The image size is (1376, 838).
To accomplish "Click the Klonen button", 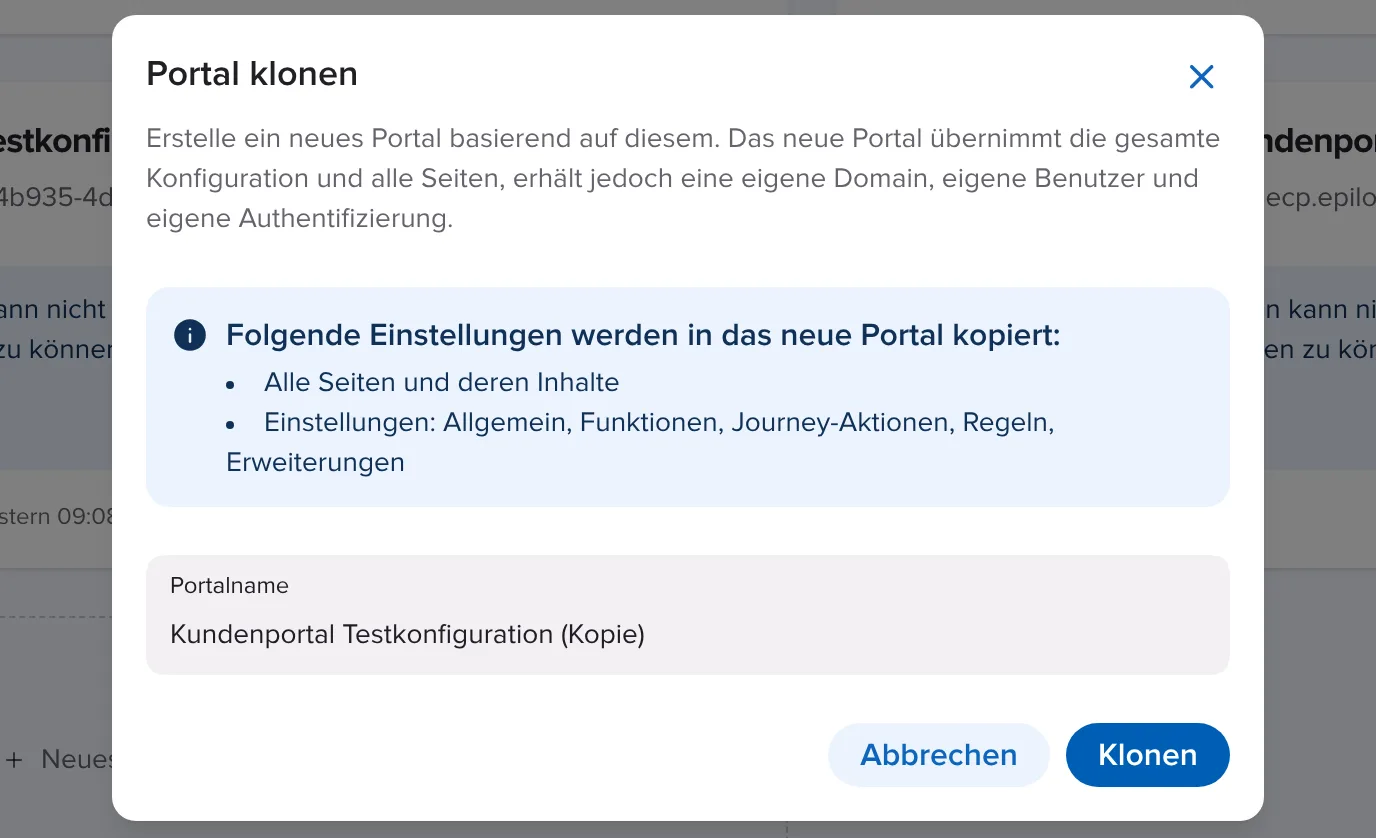I will tap(1147, 755).
